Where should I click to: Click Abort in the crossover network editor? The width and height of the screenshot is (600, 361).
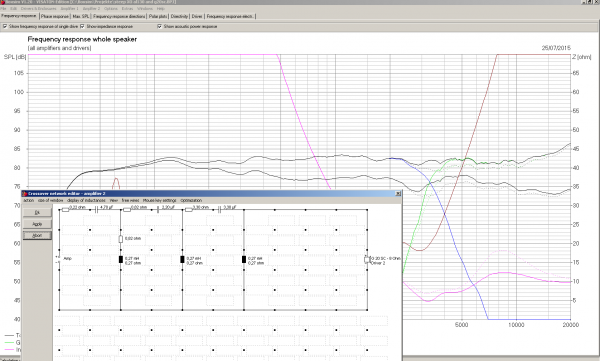point(37,235)
